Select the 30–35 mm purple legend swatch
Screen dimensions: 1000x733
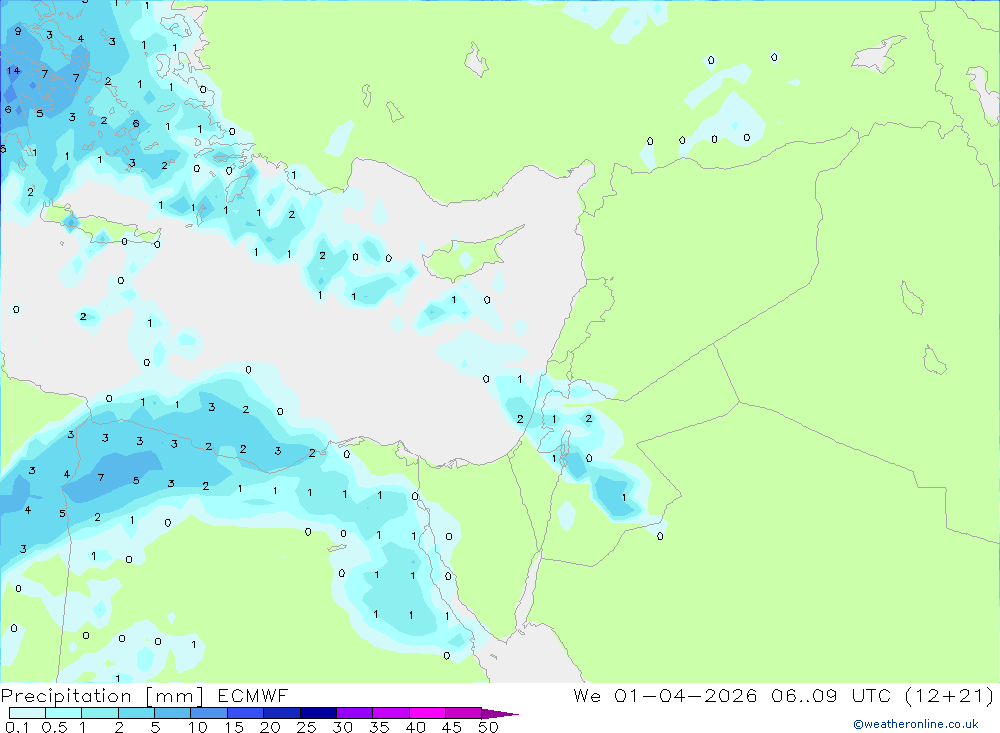(355, 713)
